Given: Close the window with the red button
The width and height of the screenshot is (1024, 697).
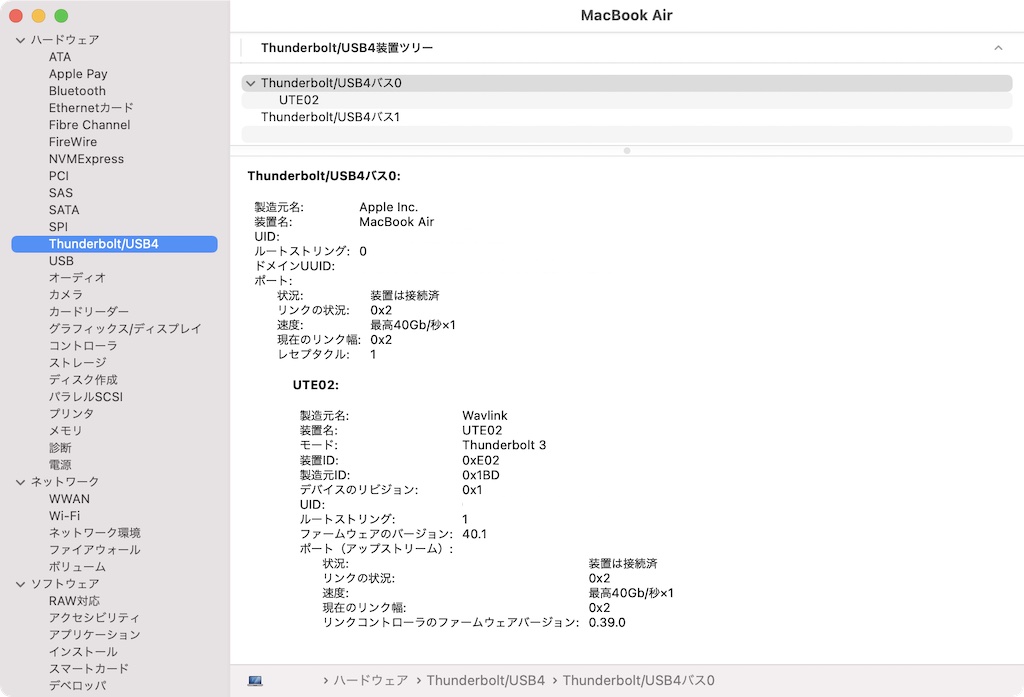Looking at the screenshot, I should tap(16, 16).
